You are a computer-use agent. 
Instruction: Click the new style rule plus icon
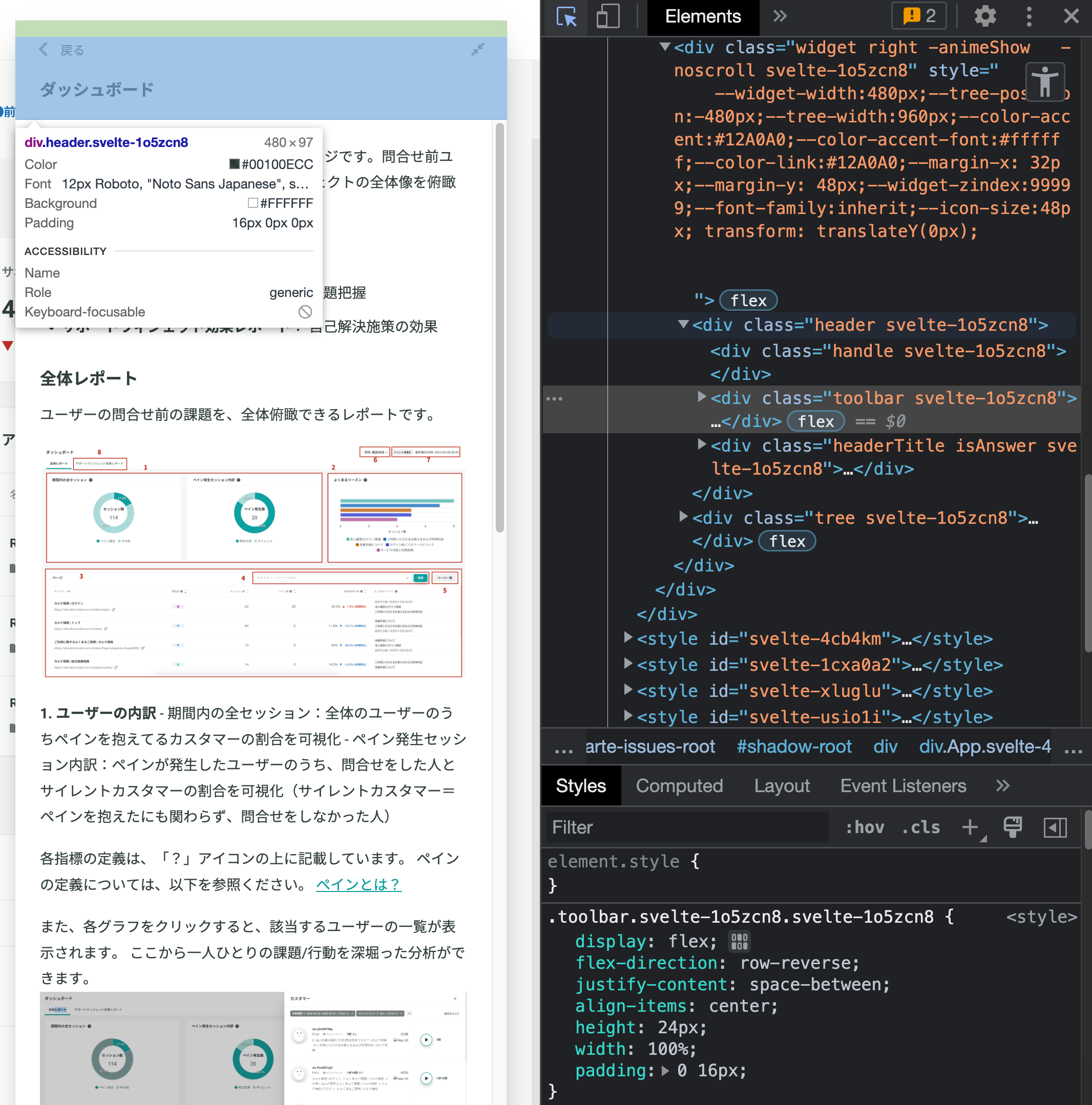(x=970, y=827)
